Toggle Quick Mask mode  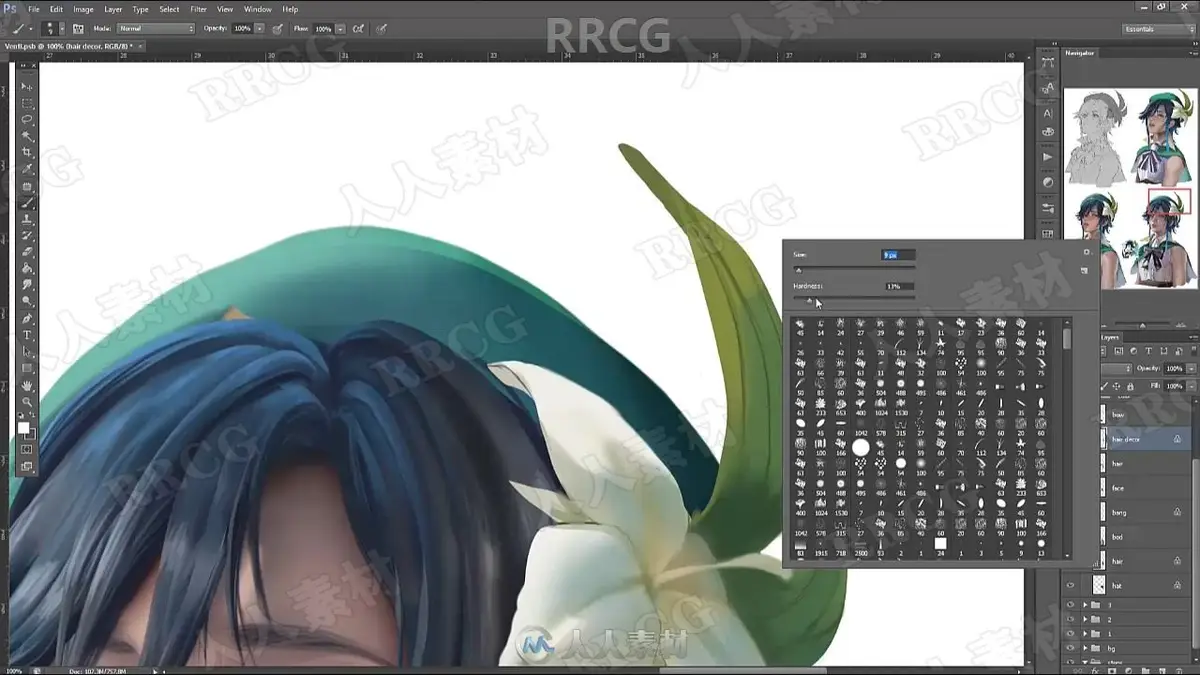pyautogui.click(x=27, y=450)
